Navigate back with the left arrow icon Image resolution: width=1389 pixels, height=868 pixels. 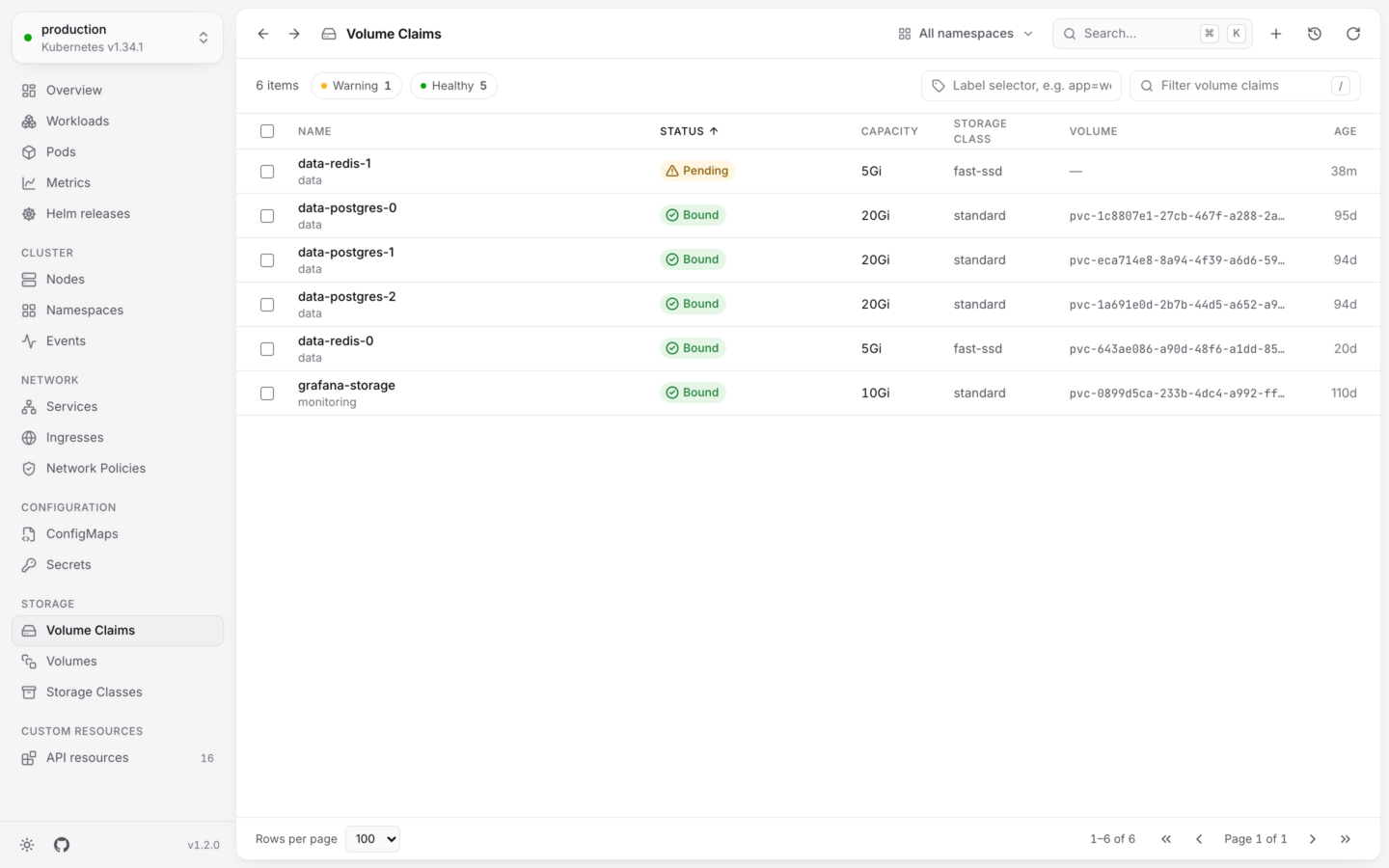[263, 34]
